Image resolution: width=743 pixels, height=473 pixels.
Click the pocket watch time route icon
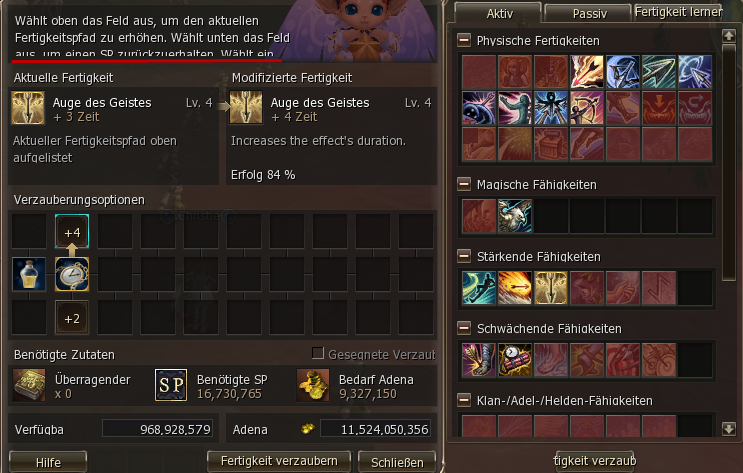coord(72,274)
